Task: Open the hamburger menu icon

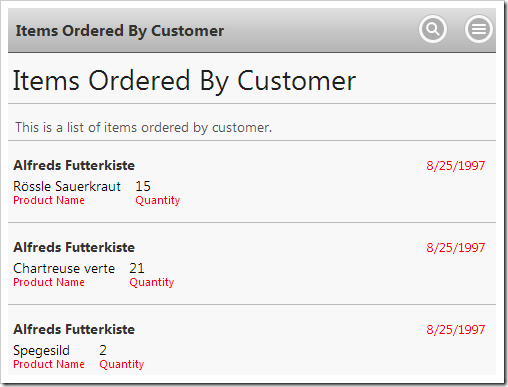Action: pyautogui.click(x=479, y=29)
